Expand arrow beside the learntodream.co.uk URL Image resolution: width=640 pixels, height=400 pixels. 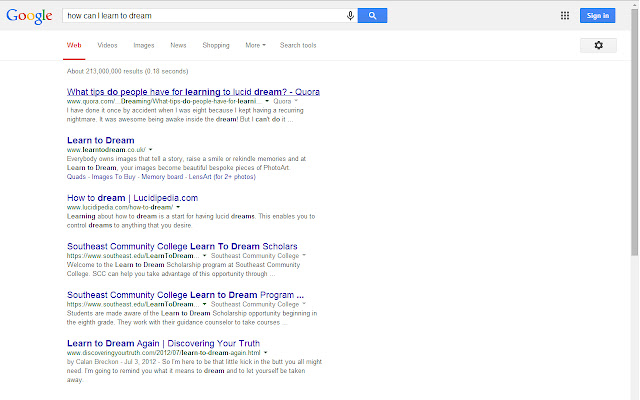[151, 150]
